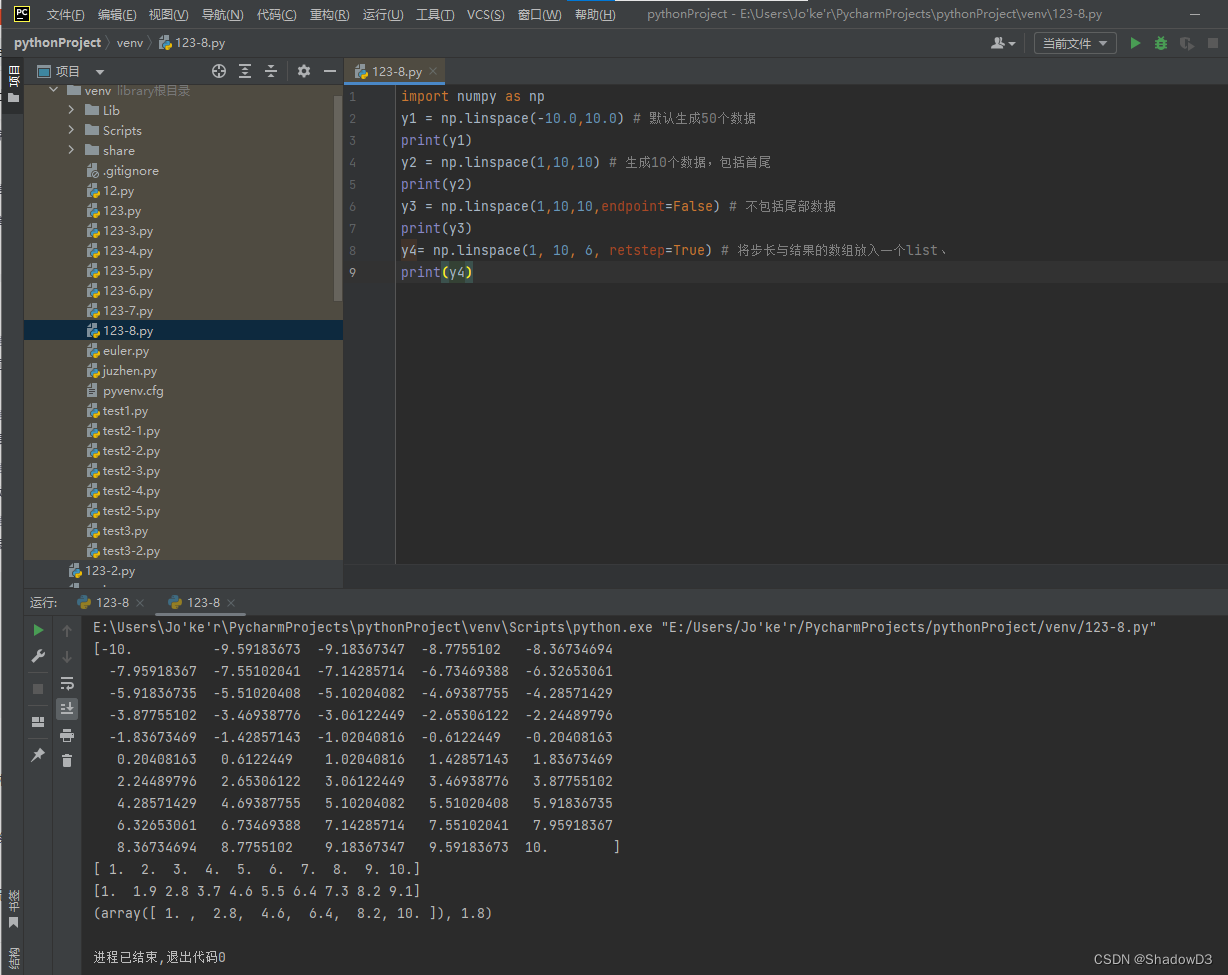
Task: Place cursor on print(y3) code line
Action: [436, 228]
